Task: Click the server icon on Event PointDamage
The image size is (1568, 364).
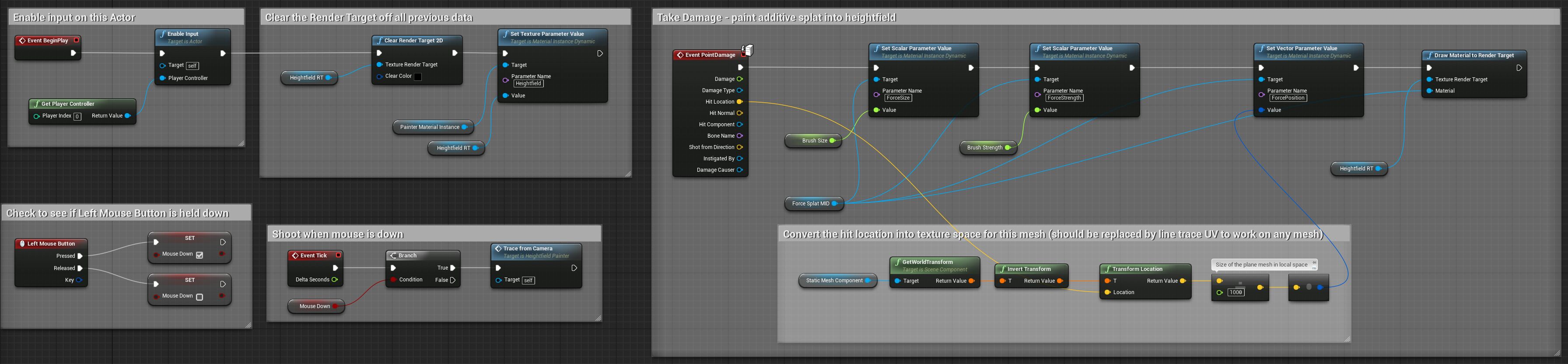Action: click(x=748, y=50)
